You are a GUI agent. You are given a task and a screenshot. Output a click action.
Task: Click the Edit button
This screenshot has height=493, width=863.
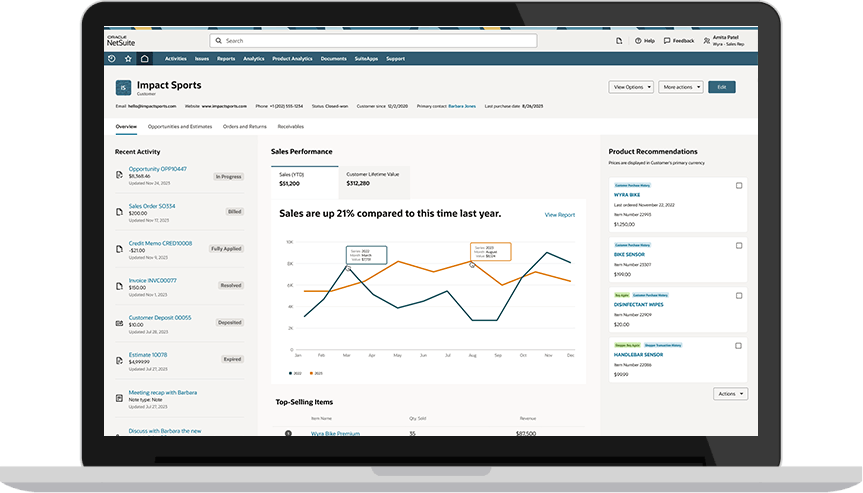tap(721, 87)
